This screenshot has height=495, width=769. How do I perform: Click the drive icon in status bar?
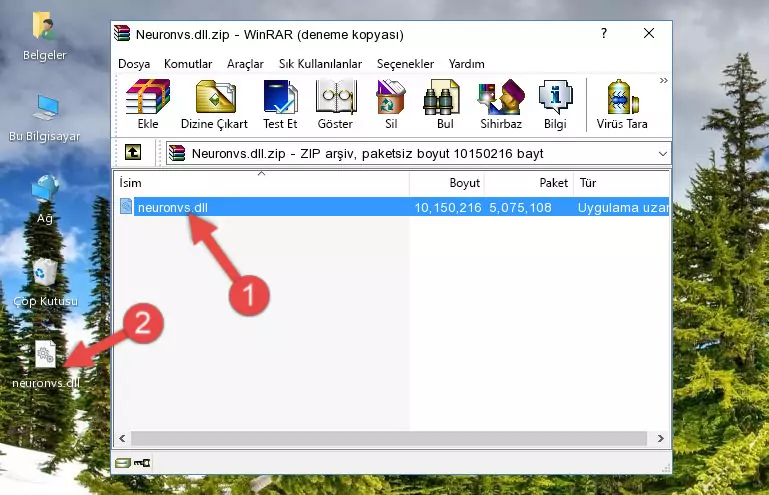coord(123,462)
